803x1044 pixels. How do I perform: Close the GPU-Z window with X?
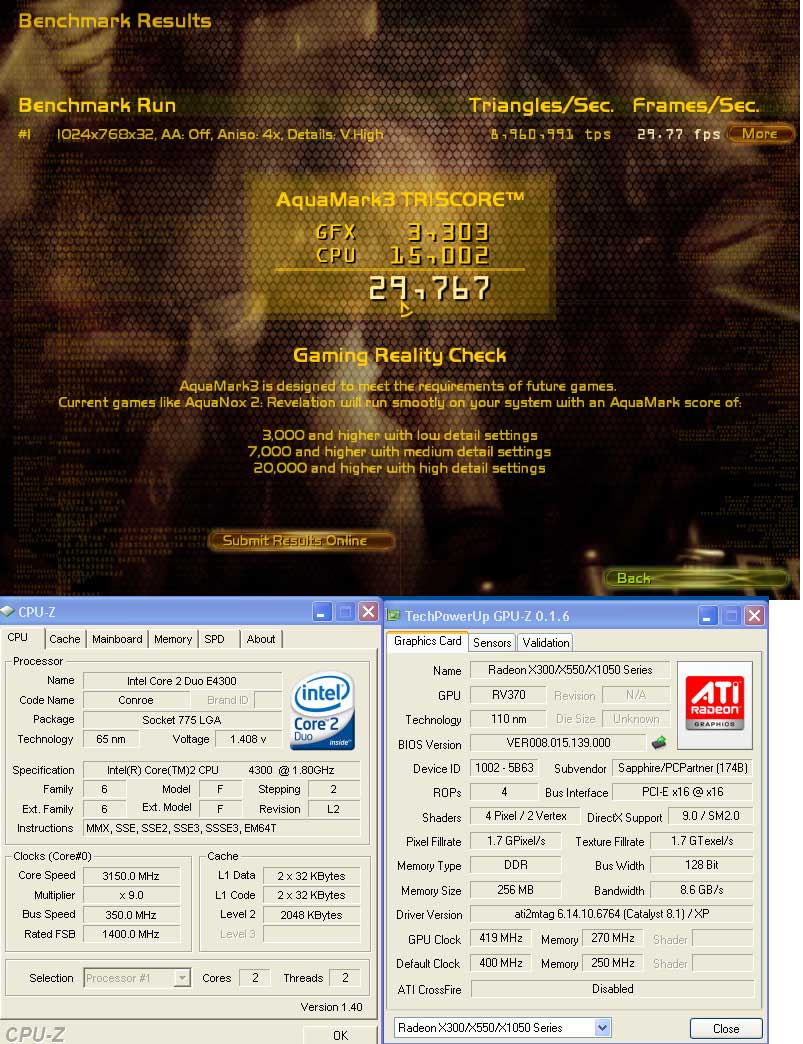[754, 616]
